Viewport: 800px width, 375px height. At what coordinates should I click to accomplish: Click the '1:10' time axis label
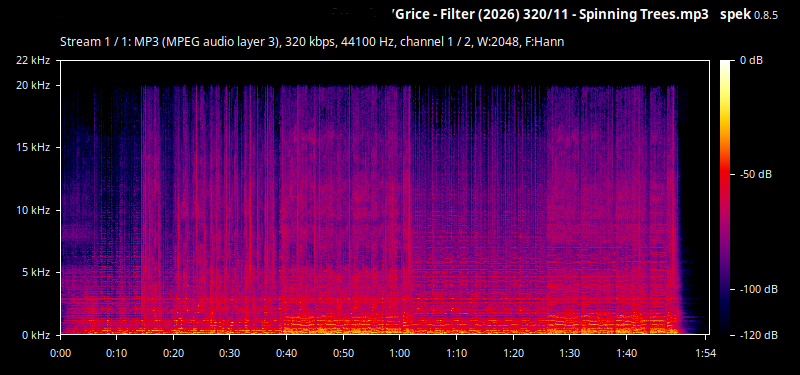coord(456,353)
